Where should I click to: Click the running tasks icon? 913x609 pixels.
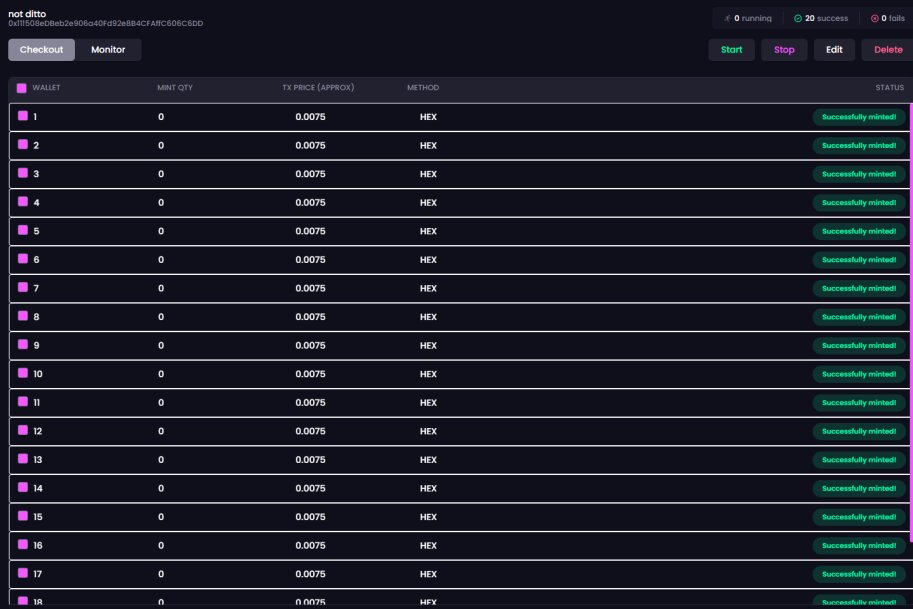click(x=727, y=19)
